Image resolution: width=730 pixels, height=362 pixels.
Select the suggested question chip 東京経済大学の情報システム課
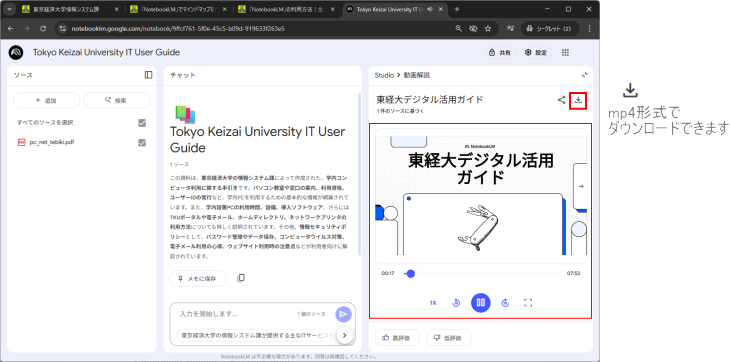point(257,335)
